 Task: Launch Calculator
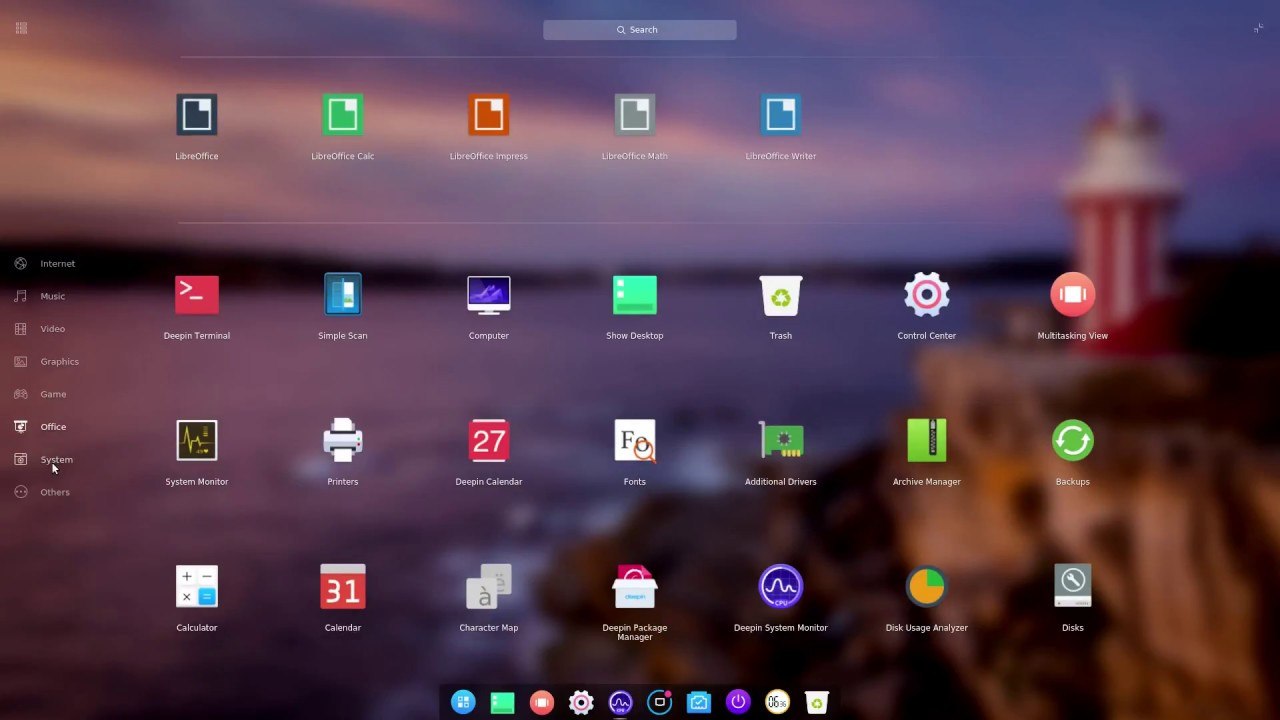click(197, 587)
